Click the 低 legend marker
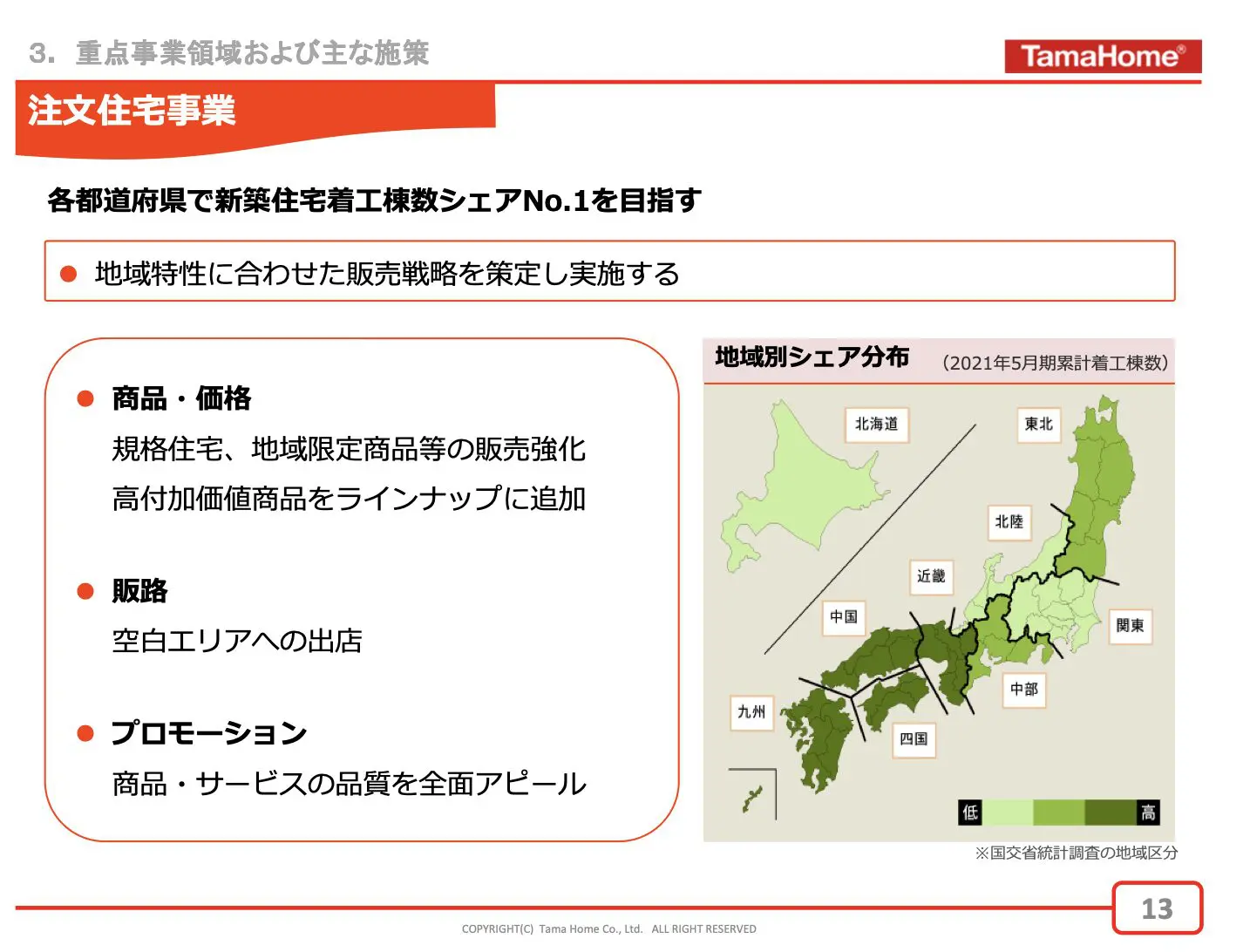The height and width of the screenshot is (952, 1250). click(x=969, y=813)
